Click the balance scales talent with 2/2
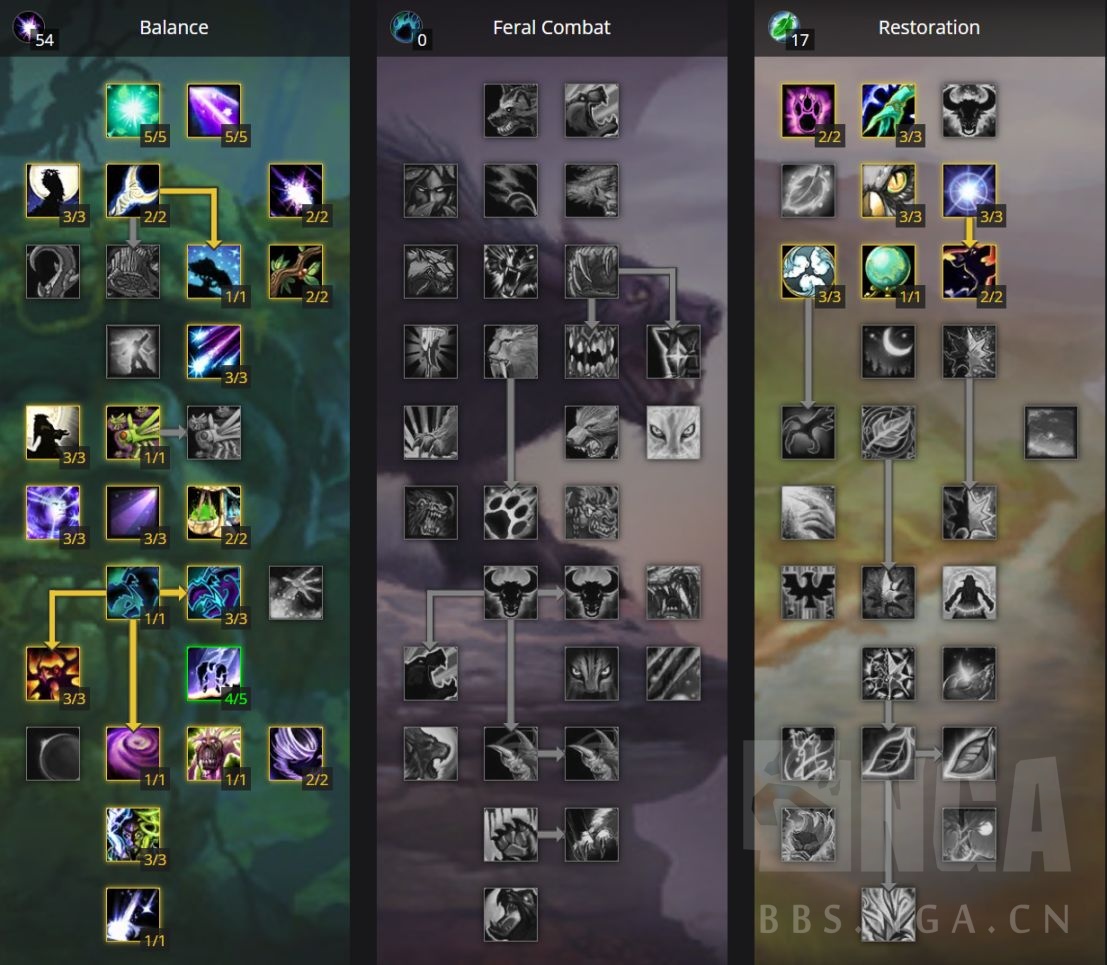1107x965 pixels. tap(214, 512)
